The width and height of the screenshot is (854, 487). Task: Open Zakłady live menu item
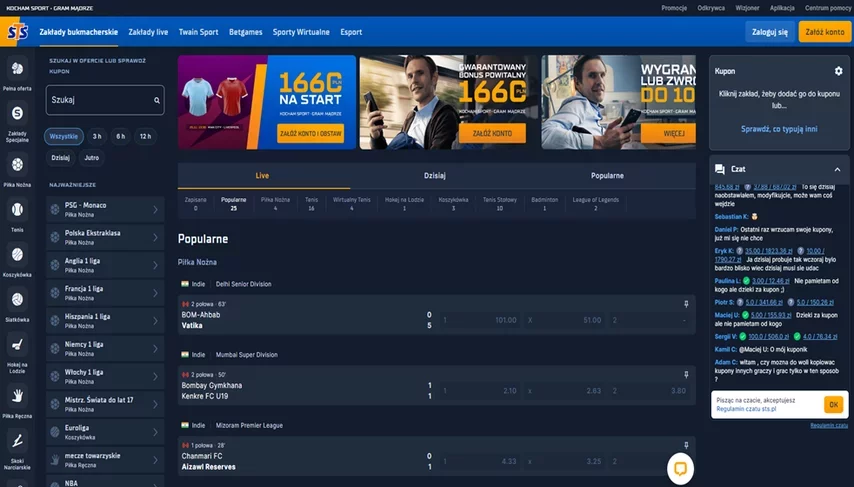[148, 32]
